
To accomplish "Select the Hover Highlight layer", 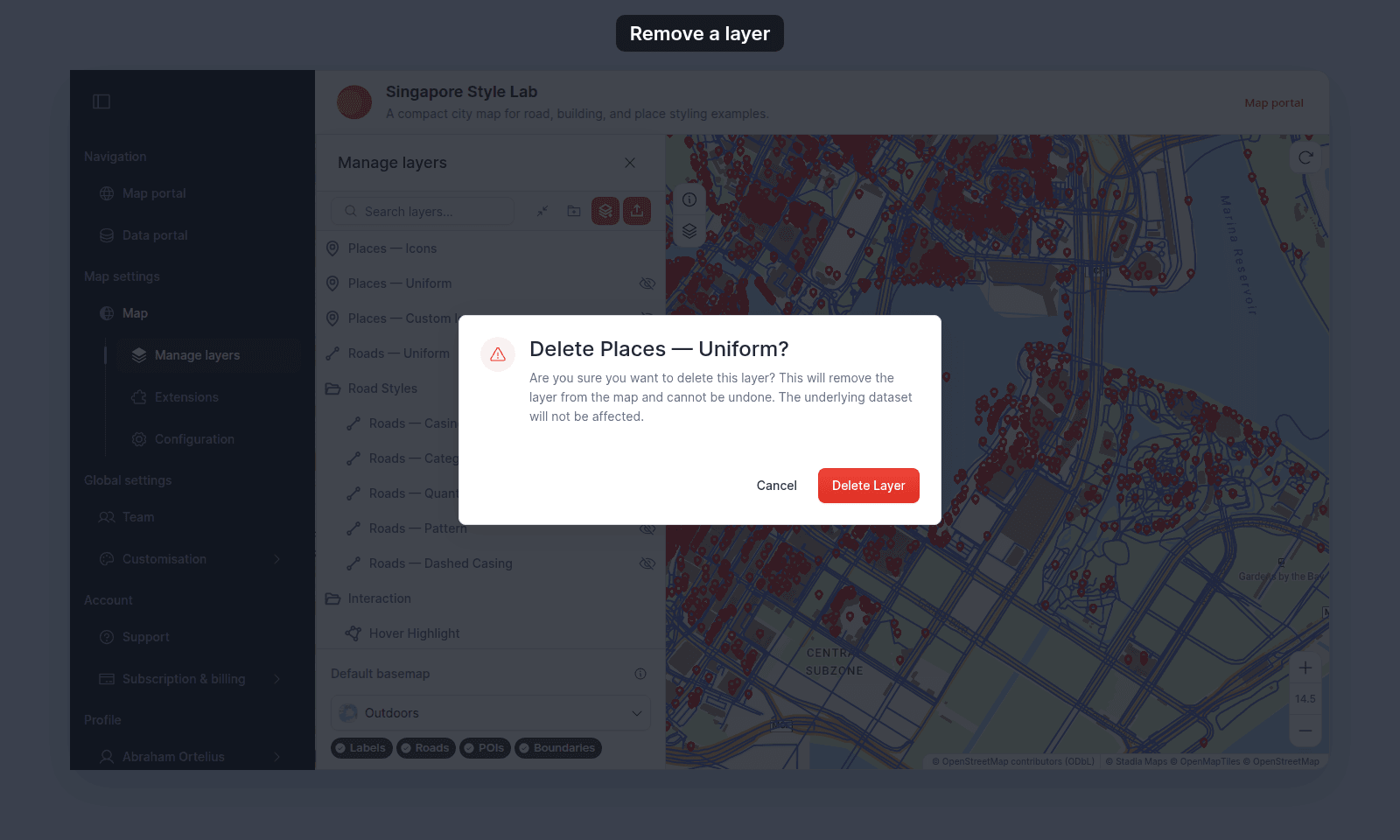I will tap(490, 633).
